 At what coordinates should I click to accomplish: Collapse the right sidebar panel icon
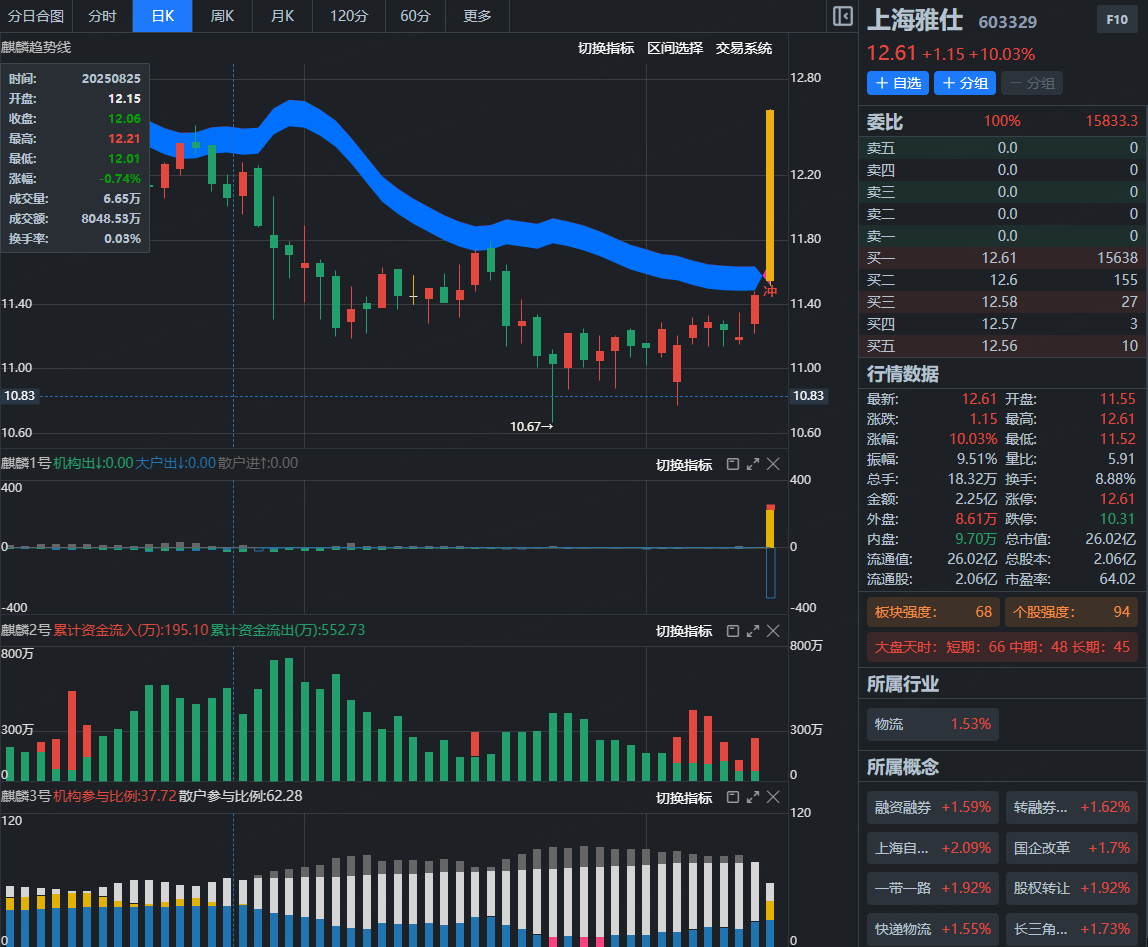click(x=842, y=16)
